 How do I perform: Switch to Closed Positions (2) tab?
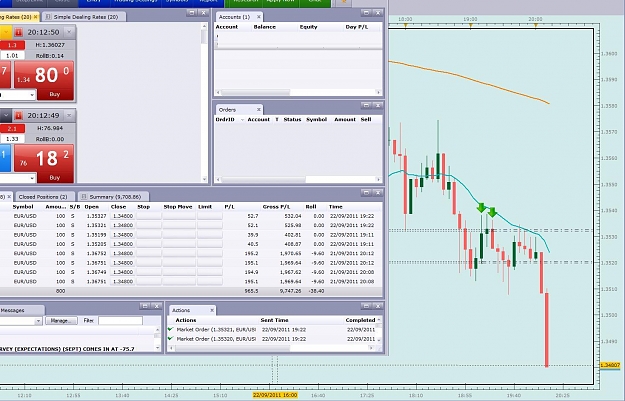coord(43,197)
